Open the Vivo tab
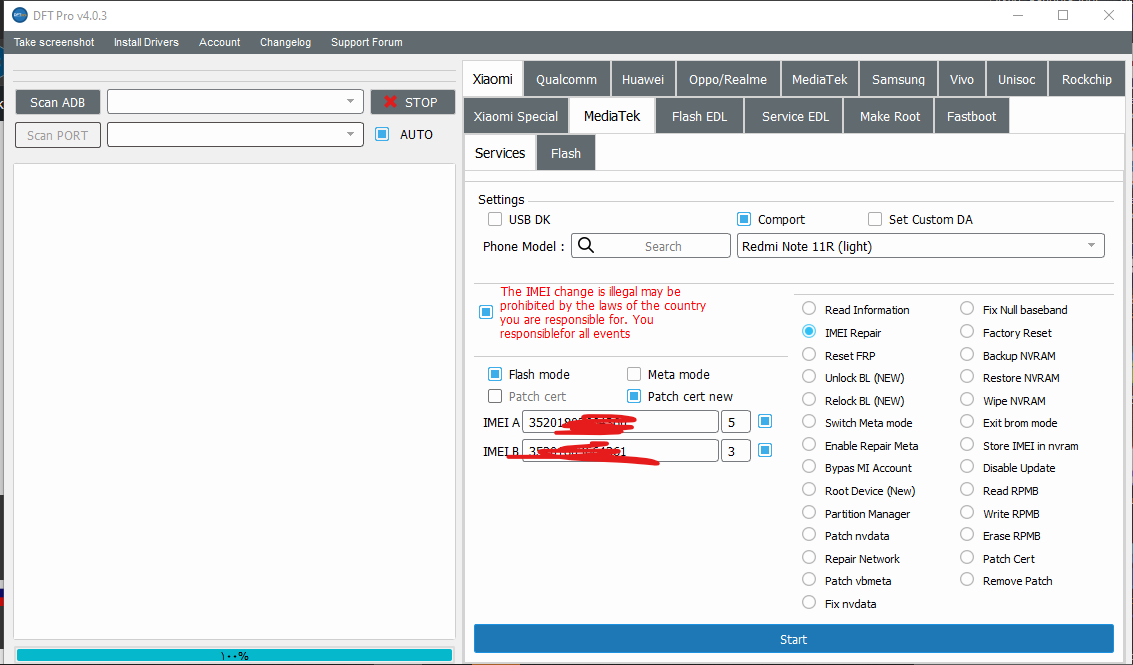 [962, 79]
